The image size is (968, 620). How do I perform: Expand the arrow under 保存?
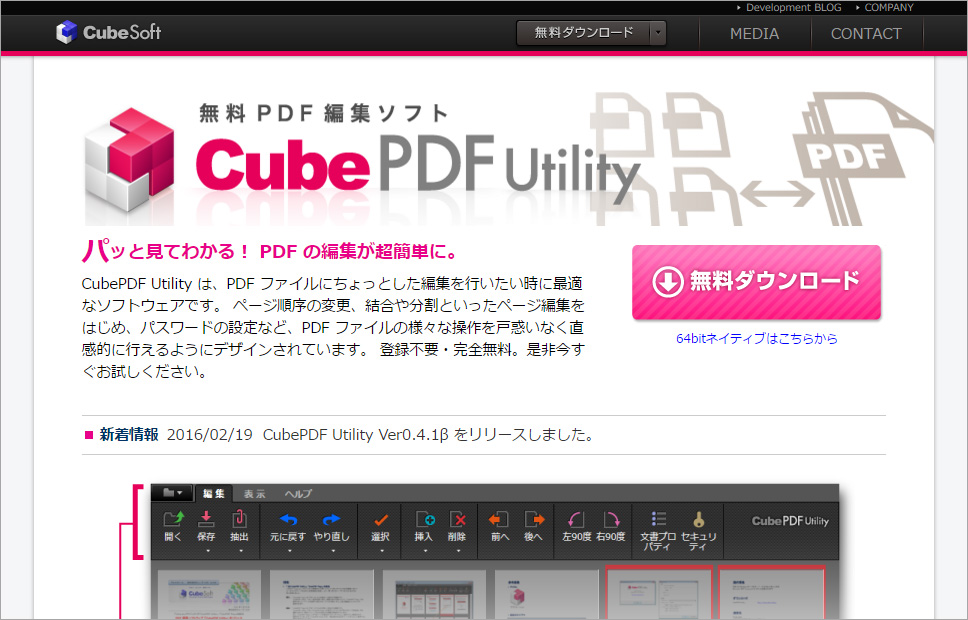click(x=207, y=550)
